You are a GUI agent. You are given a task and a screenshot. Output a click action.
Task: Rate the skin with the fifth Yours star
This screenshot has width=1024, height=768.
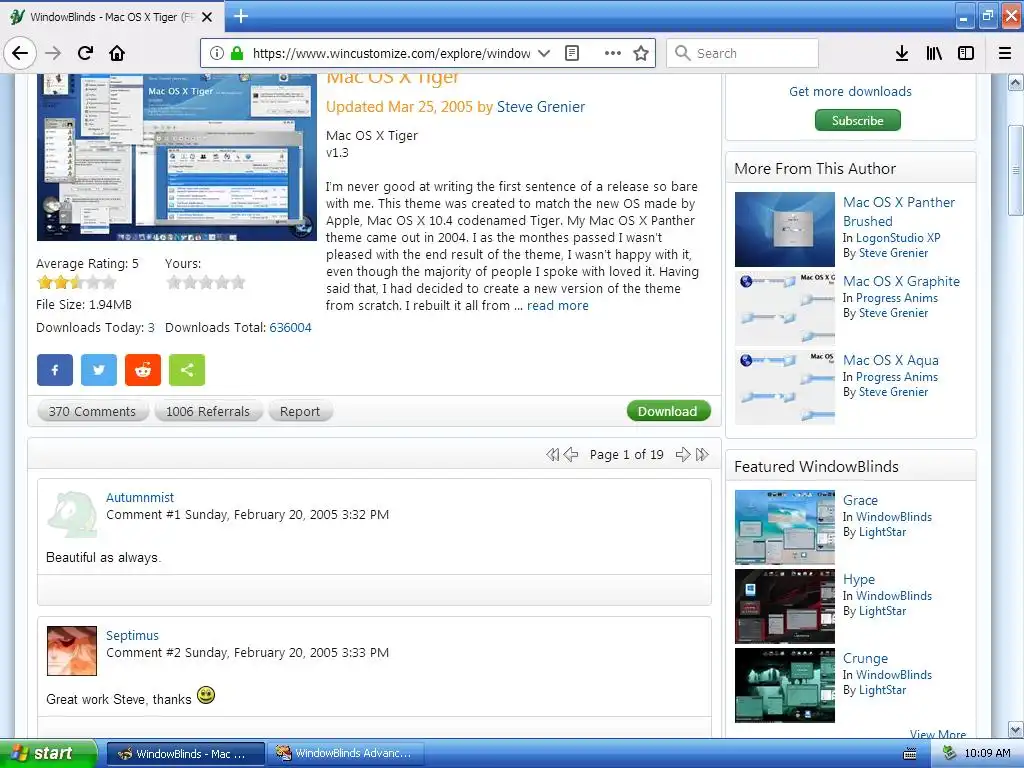tap(238, 282)
